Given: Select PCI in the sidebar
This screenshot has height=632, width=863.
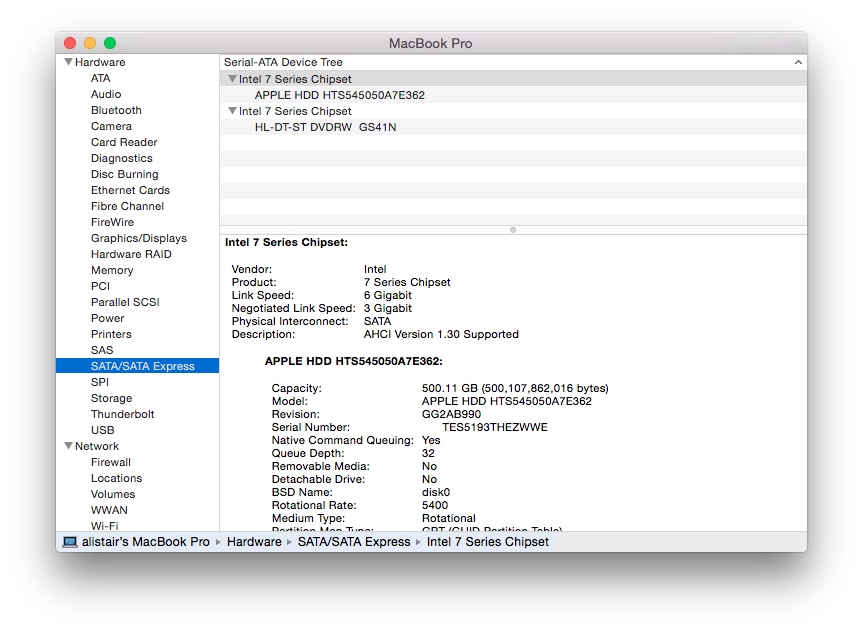Looking at the screenshot, I should [100, 286].
